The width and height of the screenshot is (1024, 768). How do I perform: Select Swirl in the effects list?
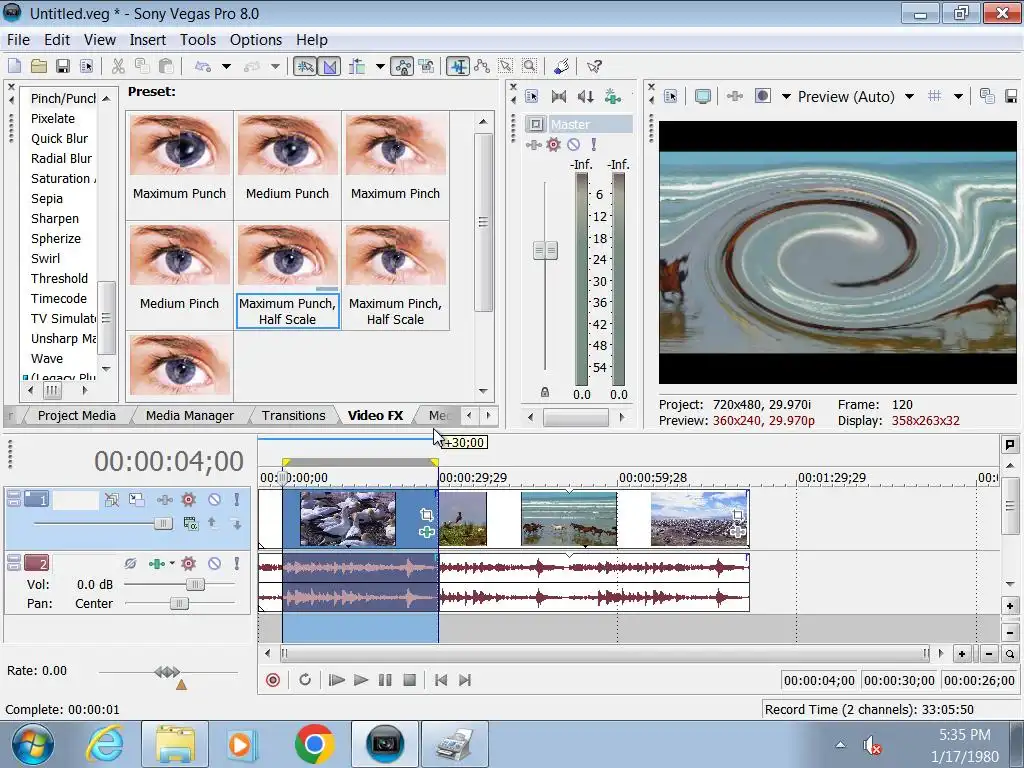tap(45, 259)
